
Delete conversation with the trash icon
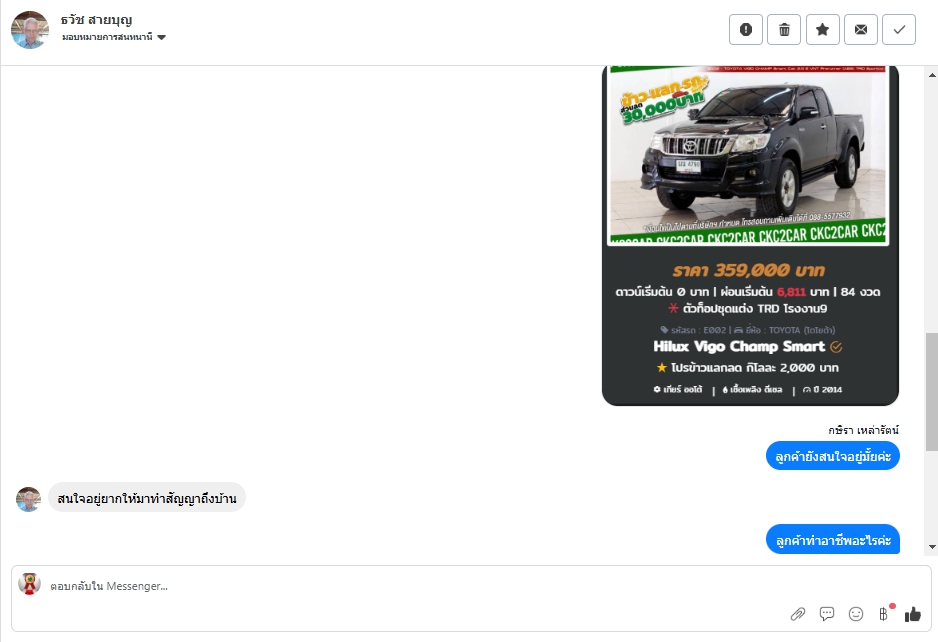(784, 29)
